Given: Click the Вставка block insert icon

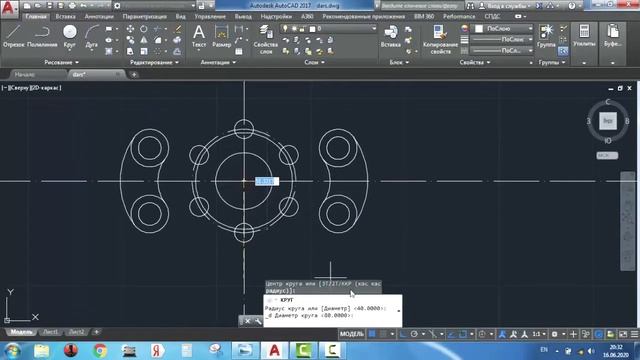Looking at the screenshot, I should click(x=391, y=36).
